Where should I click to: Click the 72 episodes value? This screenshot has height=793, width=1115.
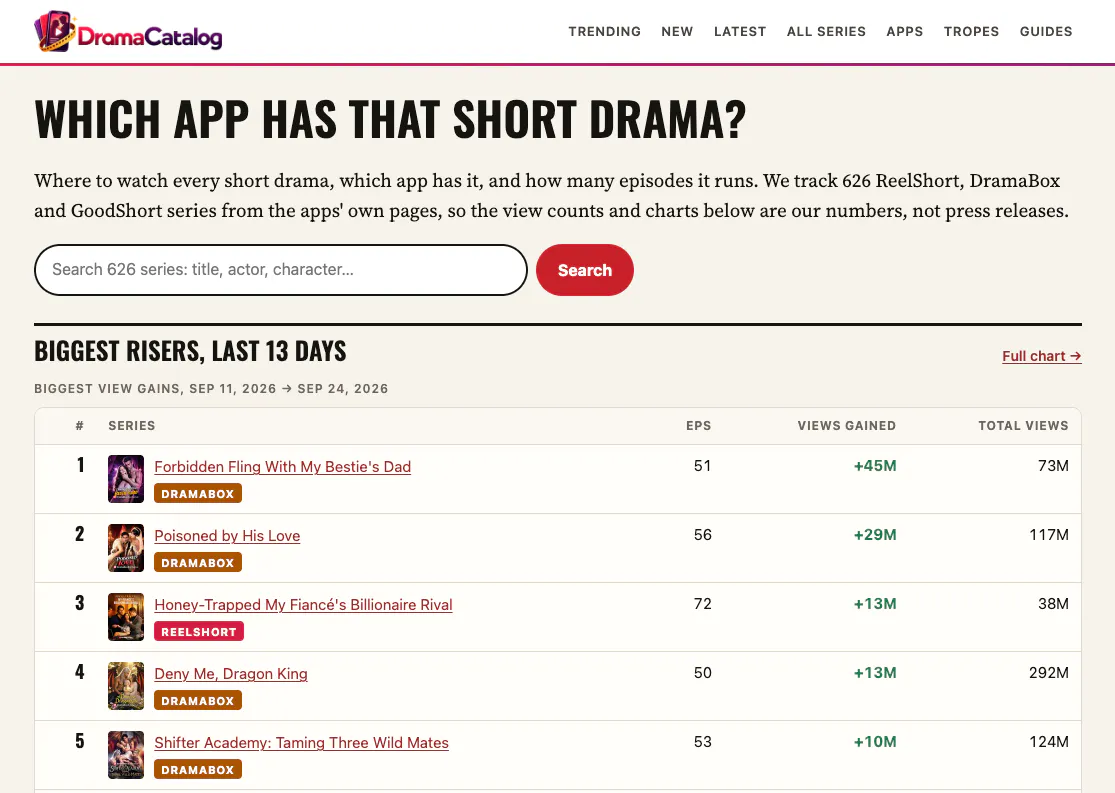[703, 604]
